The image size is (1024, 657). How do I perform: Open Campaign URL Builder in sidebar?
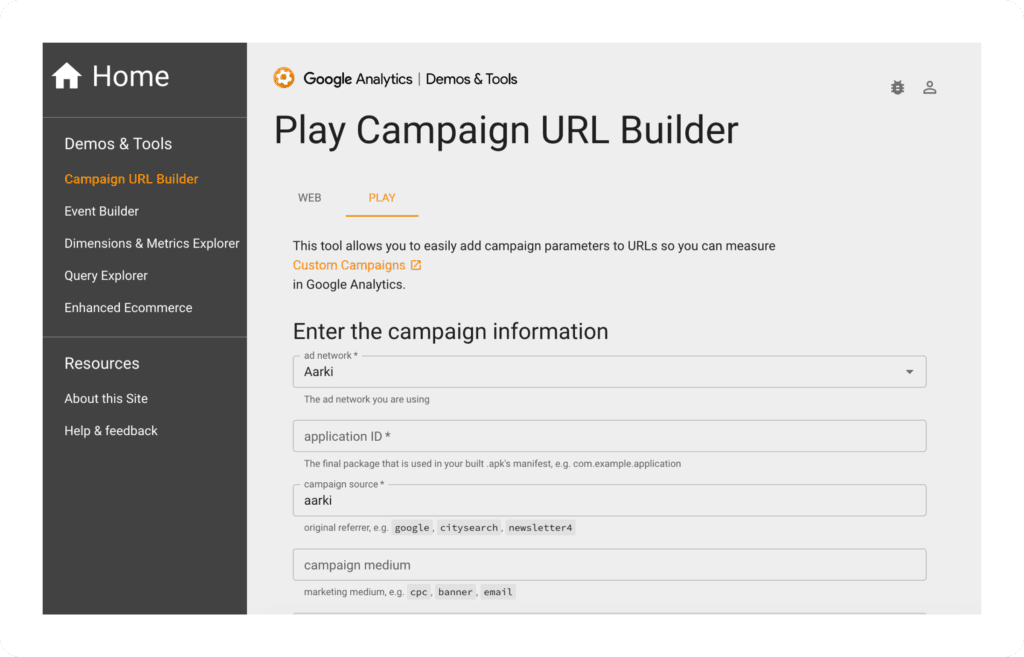[x=131, y=179]
